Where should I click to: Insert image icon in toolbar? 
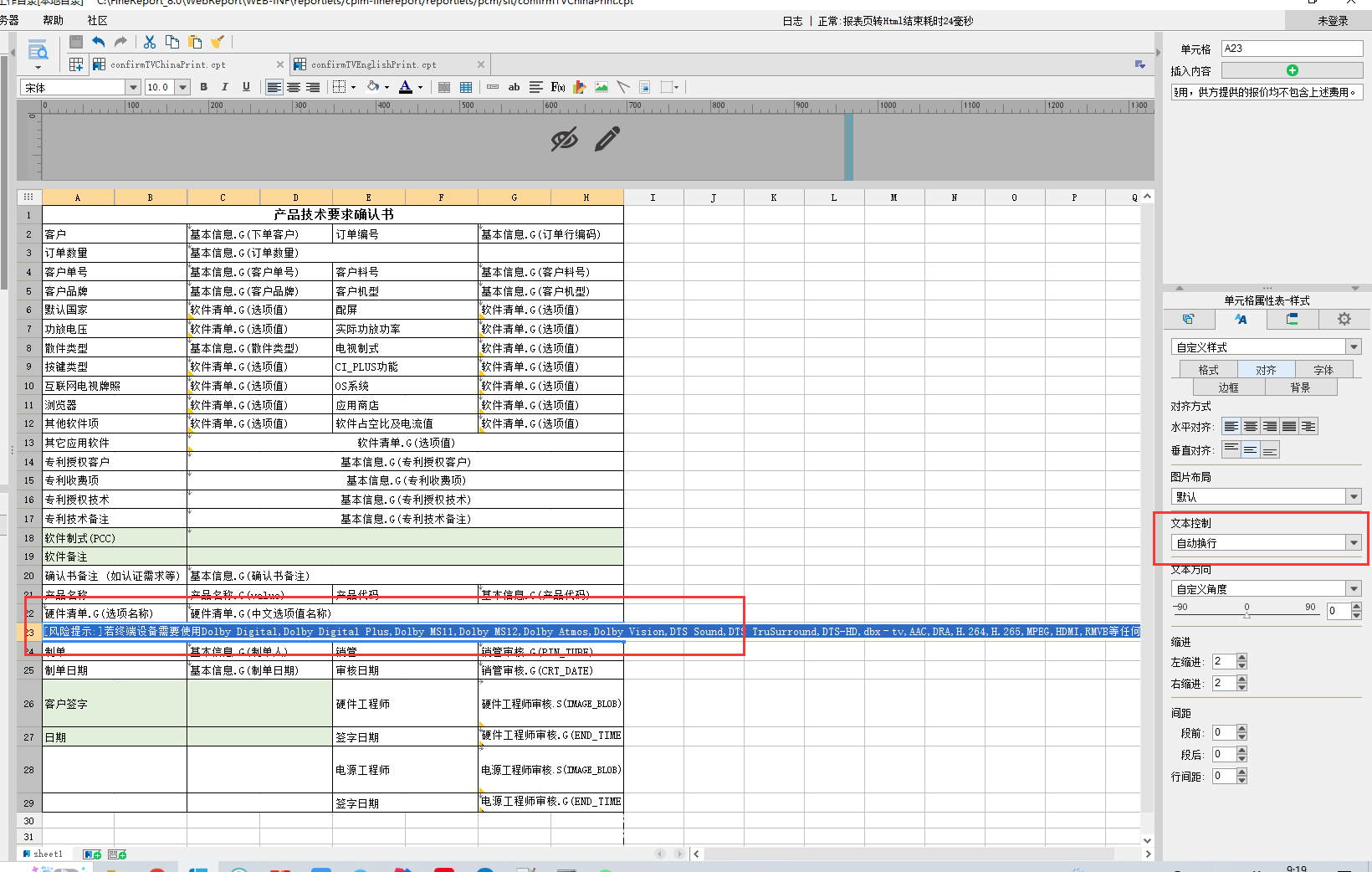pos(602,87)
